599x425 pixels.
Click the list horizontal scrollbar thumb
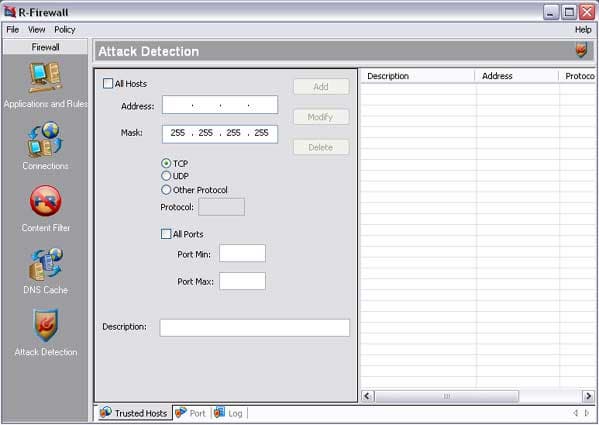[x=447, y=396]
